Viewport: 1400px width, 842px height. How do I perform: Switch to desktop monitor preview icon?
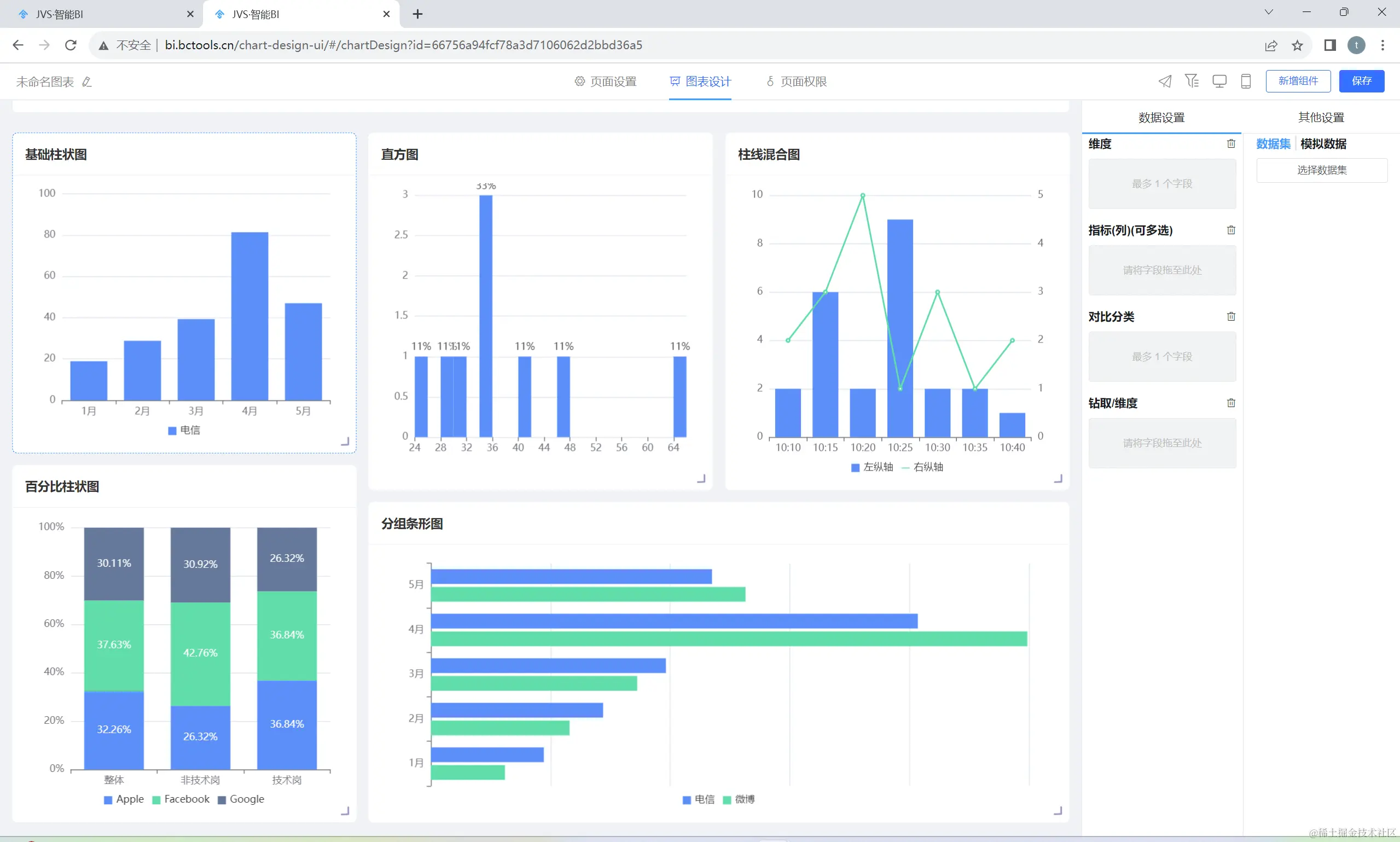[x=1219, y=81]
